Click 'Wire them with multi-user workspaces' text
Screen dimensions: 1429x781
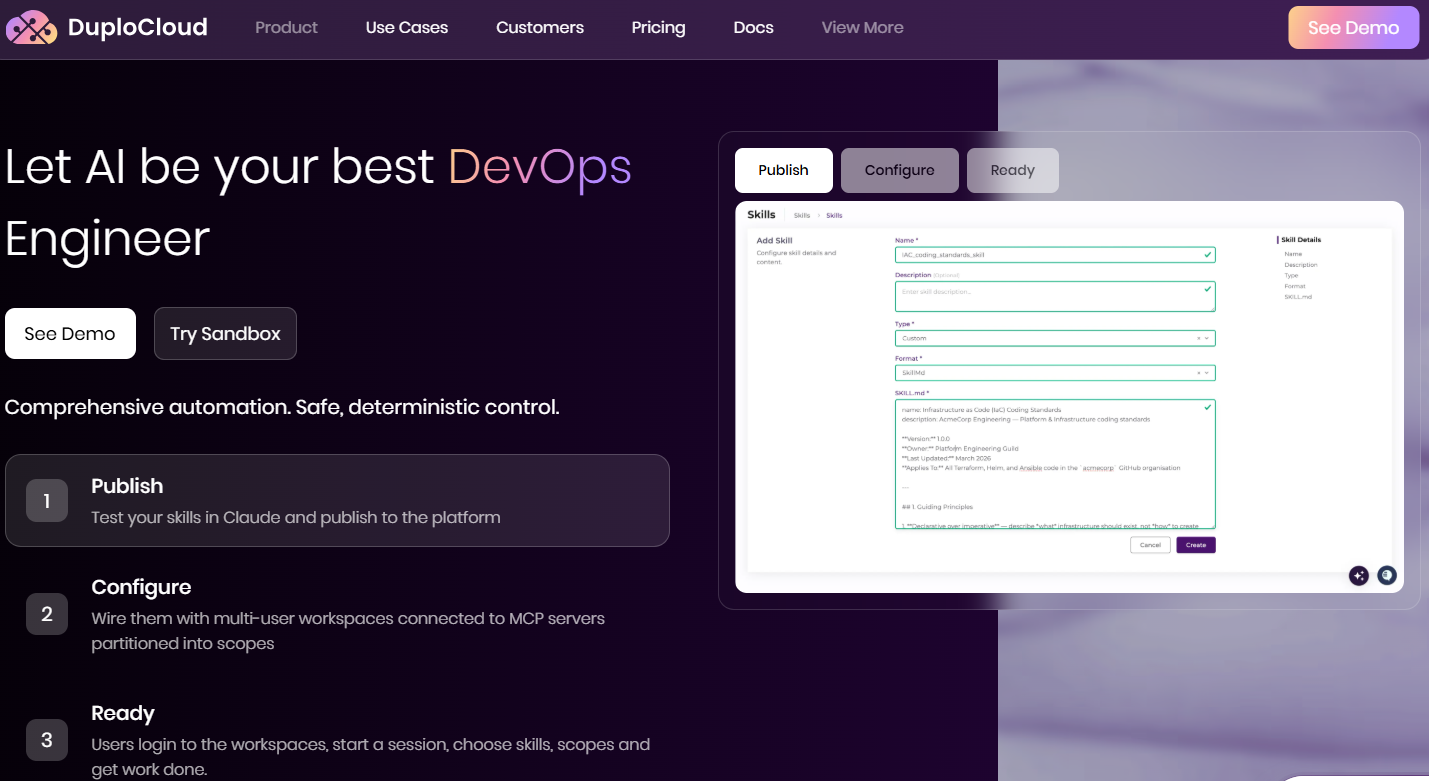[x=348, y=631]
